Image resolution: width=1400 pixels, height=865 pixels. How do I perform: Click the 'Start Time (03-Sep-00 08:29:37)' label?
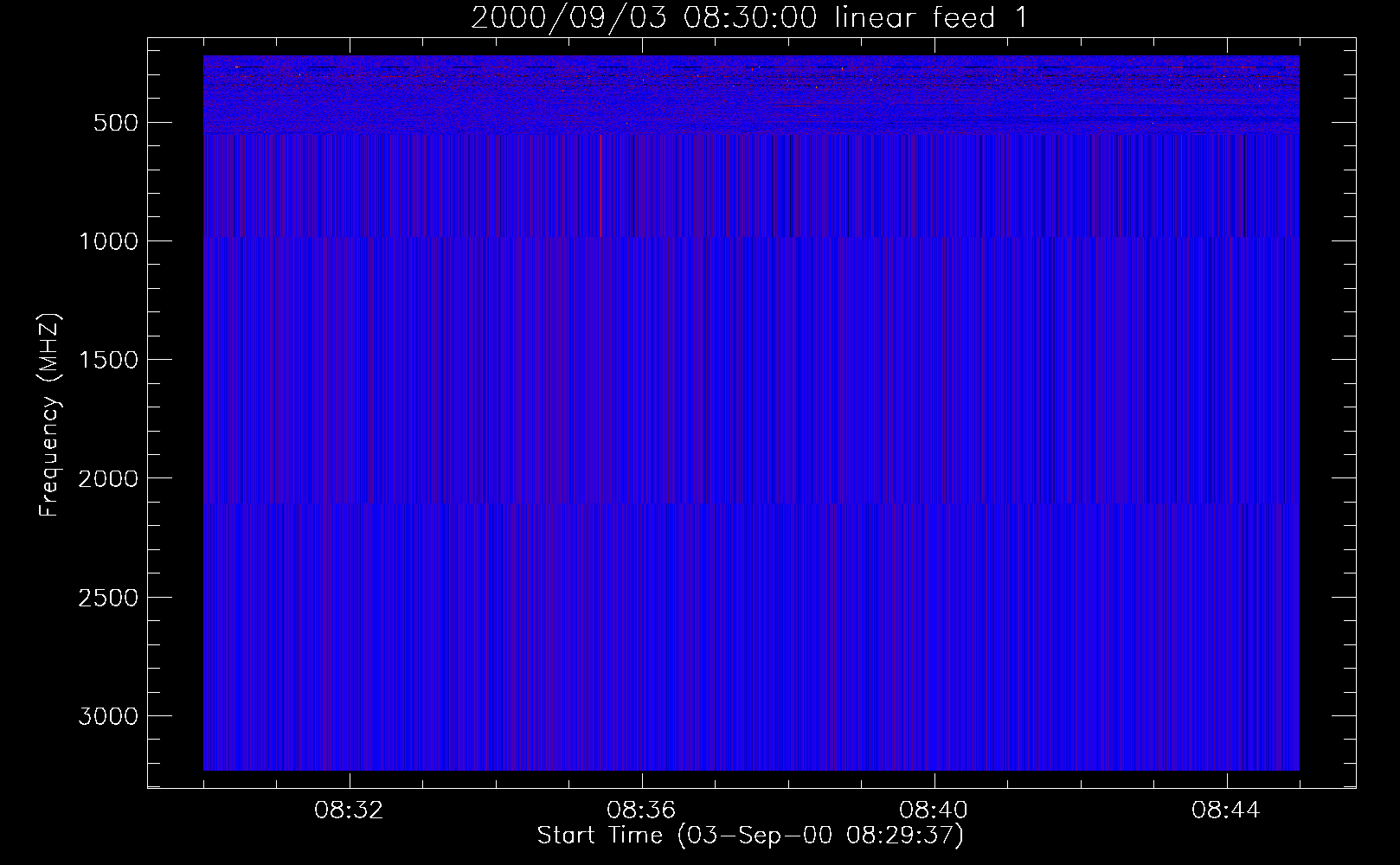click(x=750, y=836)
